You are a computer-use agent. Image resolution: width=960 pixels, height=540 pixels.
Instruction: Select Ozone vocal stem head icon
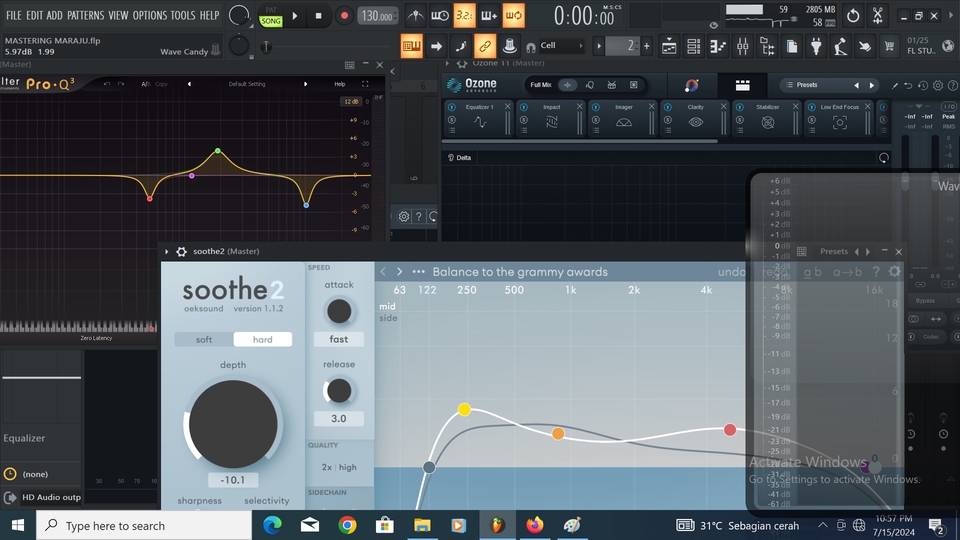click(x=590, y=85)
